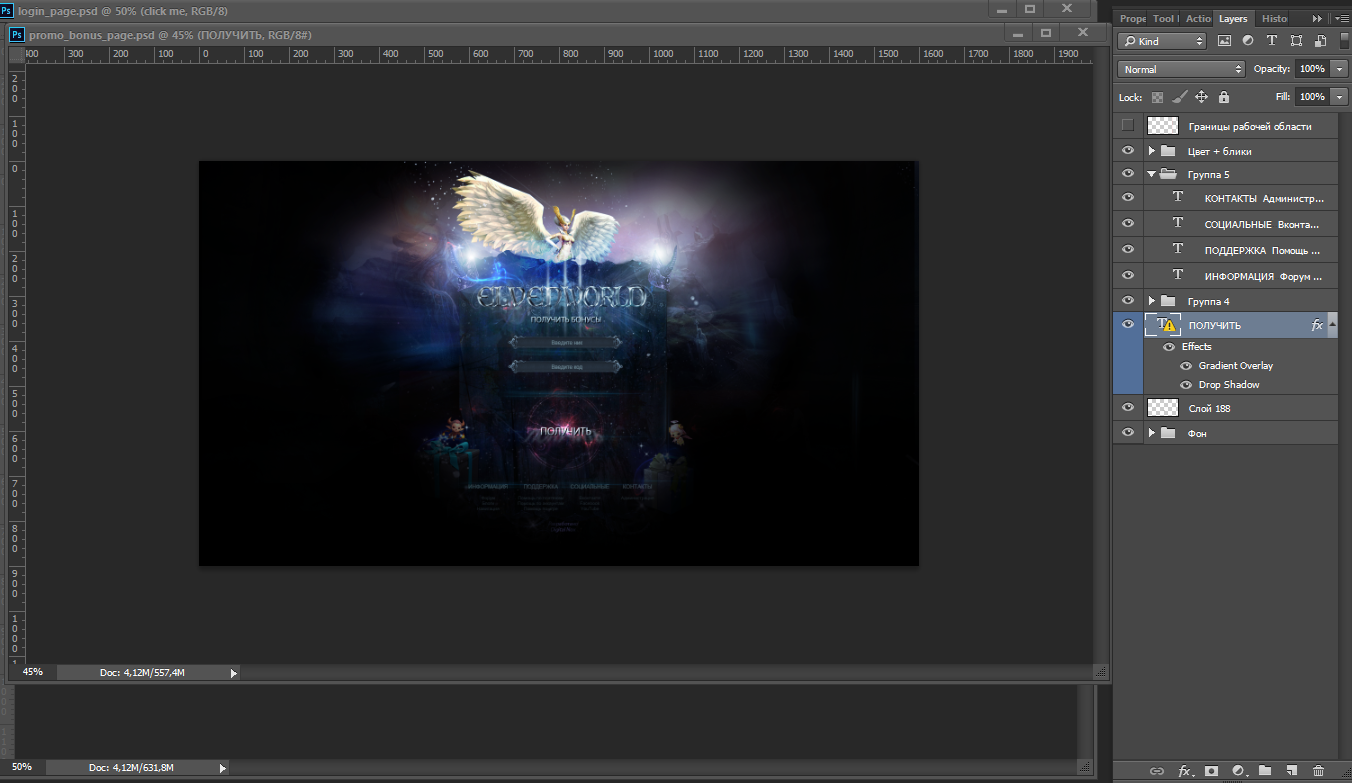This screenshot has width=1352, height=783.
Task: Lock image pixels with brush icon
Action: (1180, 97)
